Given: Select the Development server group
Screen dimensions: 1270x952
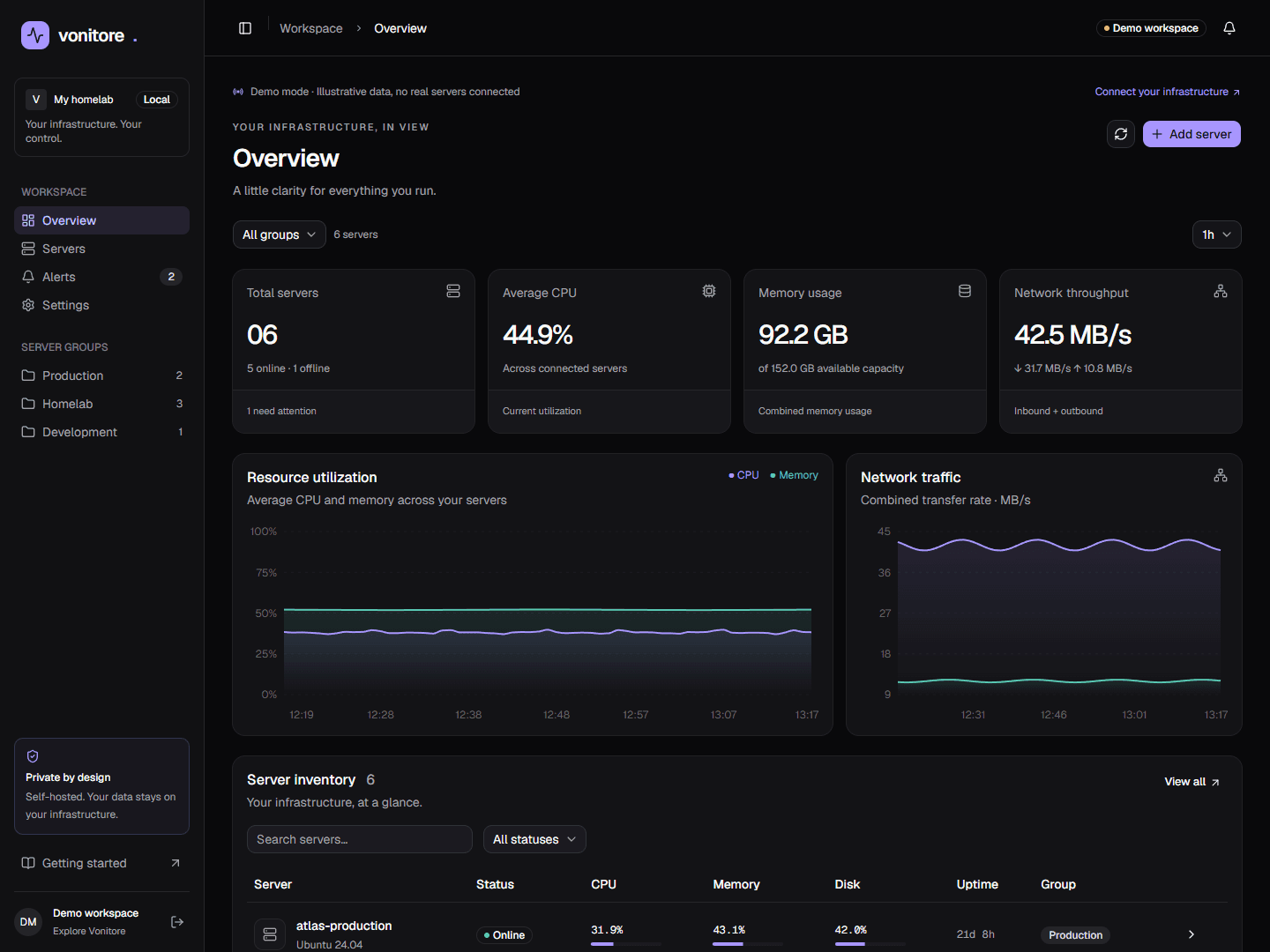Looking at the screenshot, I should tap(102, 432).
